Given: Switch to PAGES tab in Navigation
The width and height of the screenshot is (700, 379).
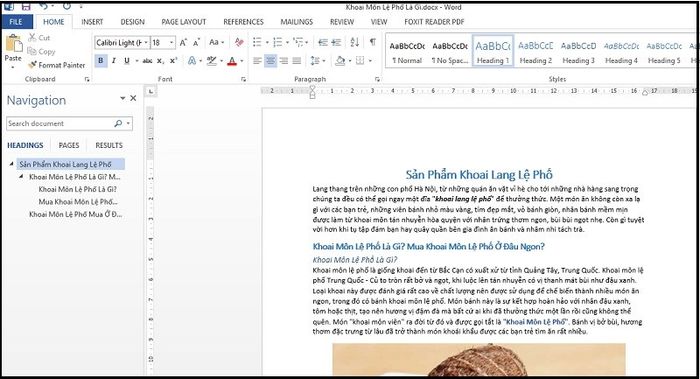Looking at the screenshot, I should pos(69,146).
